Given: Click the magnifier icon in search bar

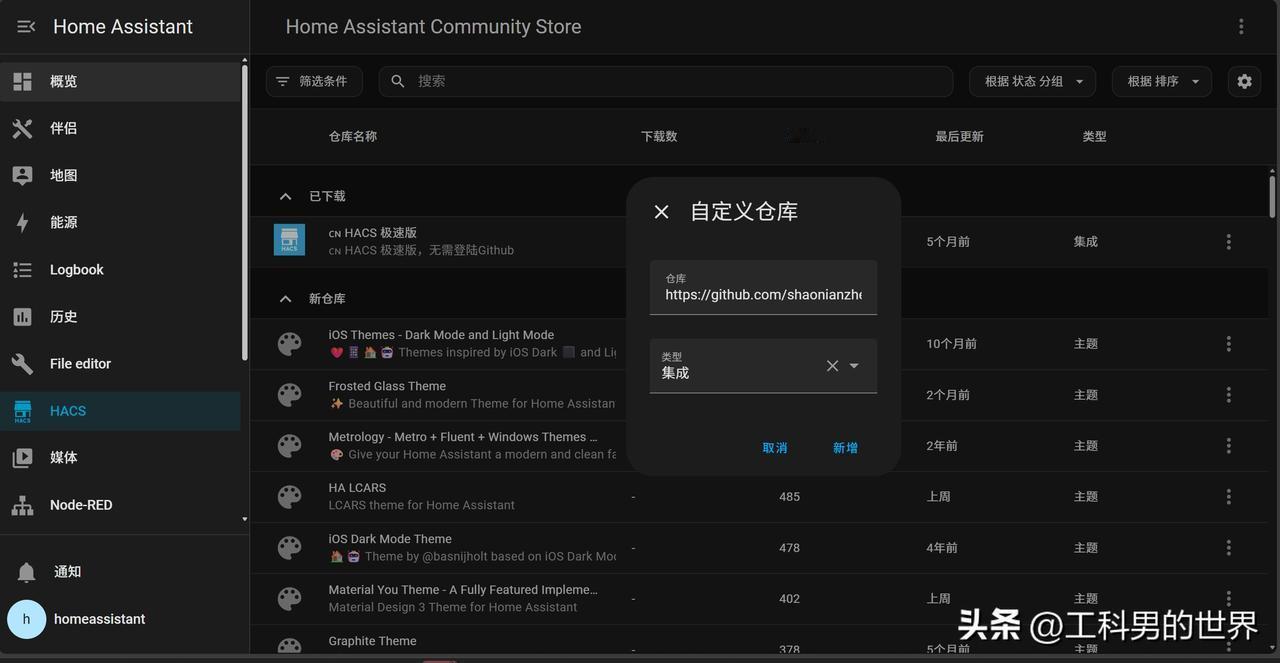Looking at the screenshot, I should pyautogui.click(x=398, y=81).
